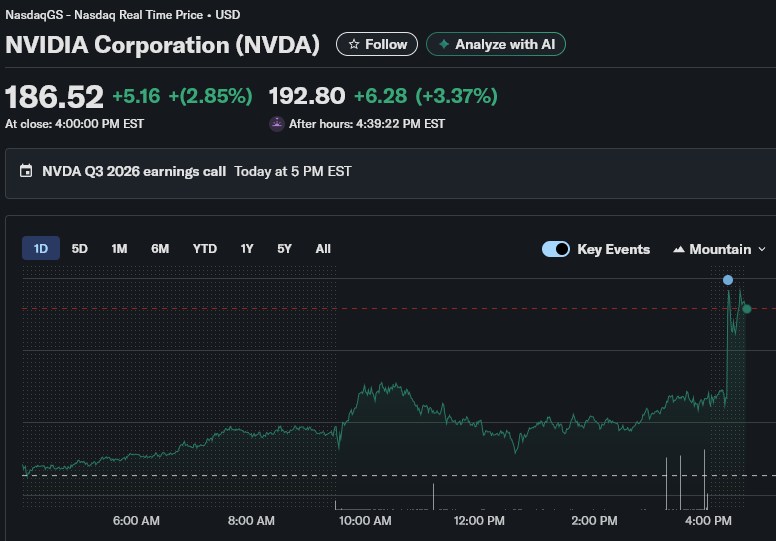Select the YTD range tab
Screen dimensions: 776x541
pyautogui.click(x=205, y=249)
